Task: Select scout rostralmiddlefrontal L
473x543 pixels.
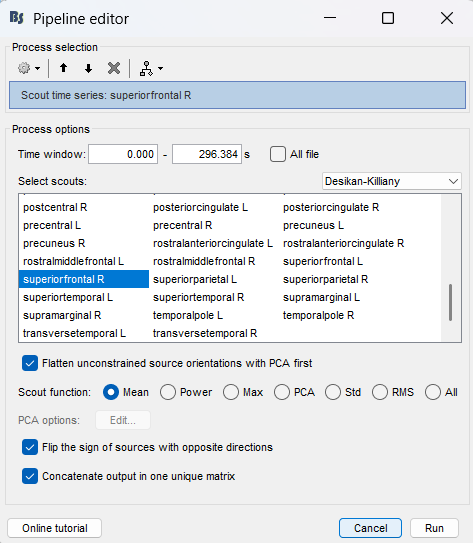Action: coord(73,261)
